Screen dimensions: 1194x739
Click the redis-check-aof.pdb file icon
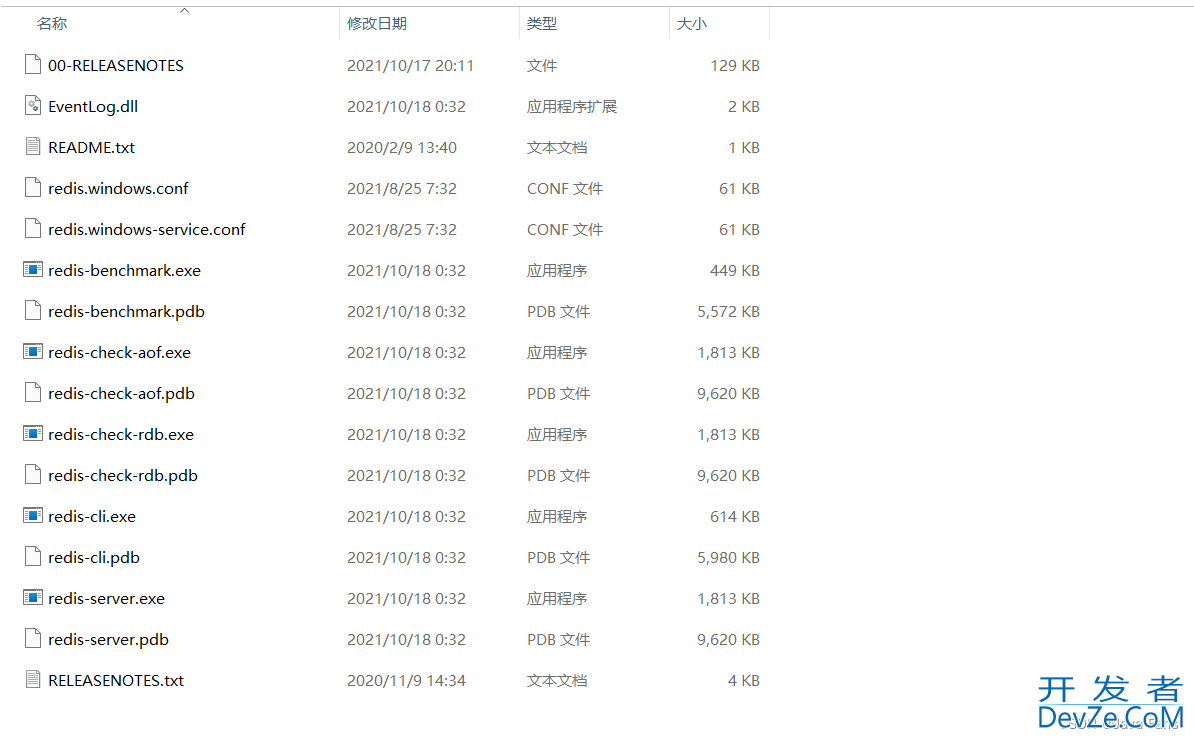click(33, 393)
